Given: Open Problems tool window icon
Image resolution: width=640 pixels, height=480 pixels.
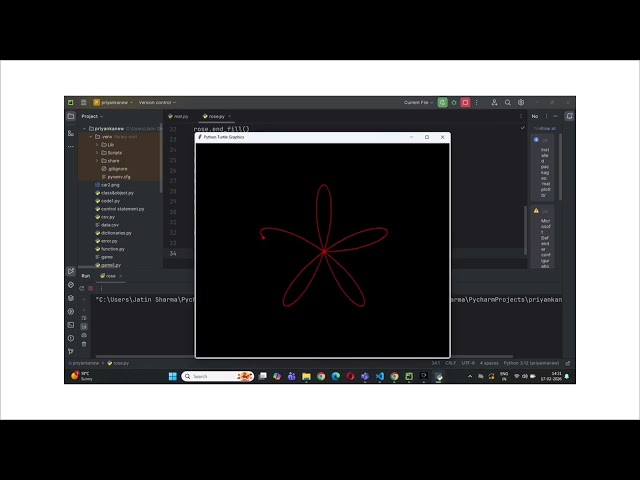Looking at the screenshot, I should point(71,338).
